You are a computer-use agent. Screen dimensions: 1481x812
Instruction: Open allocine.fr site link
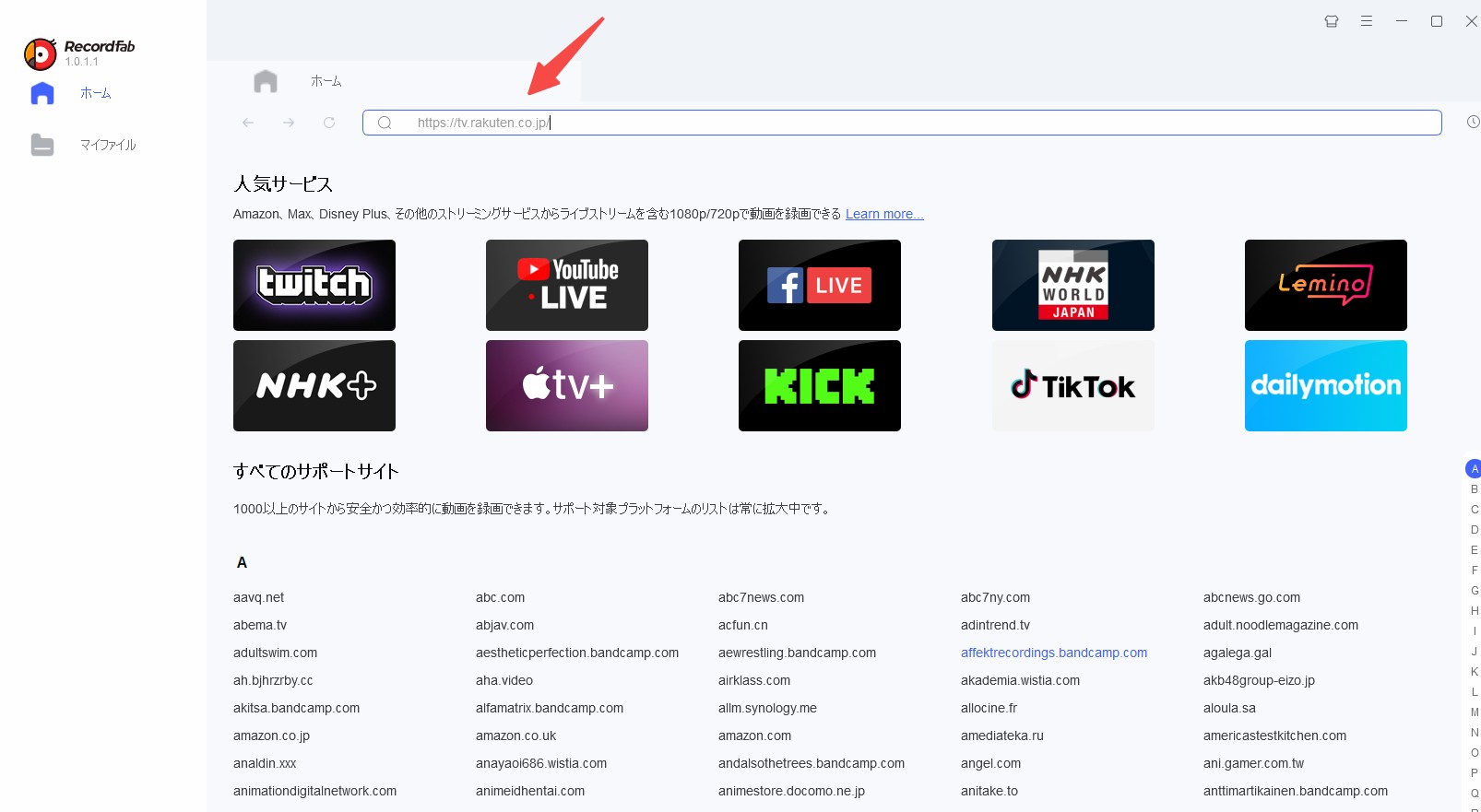click(989, 708)
